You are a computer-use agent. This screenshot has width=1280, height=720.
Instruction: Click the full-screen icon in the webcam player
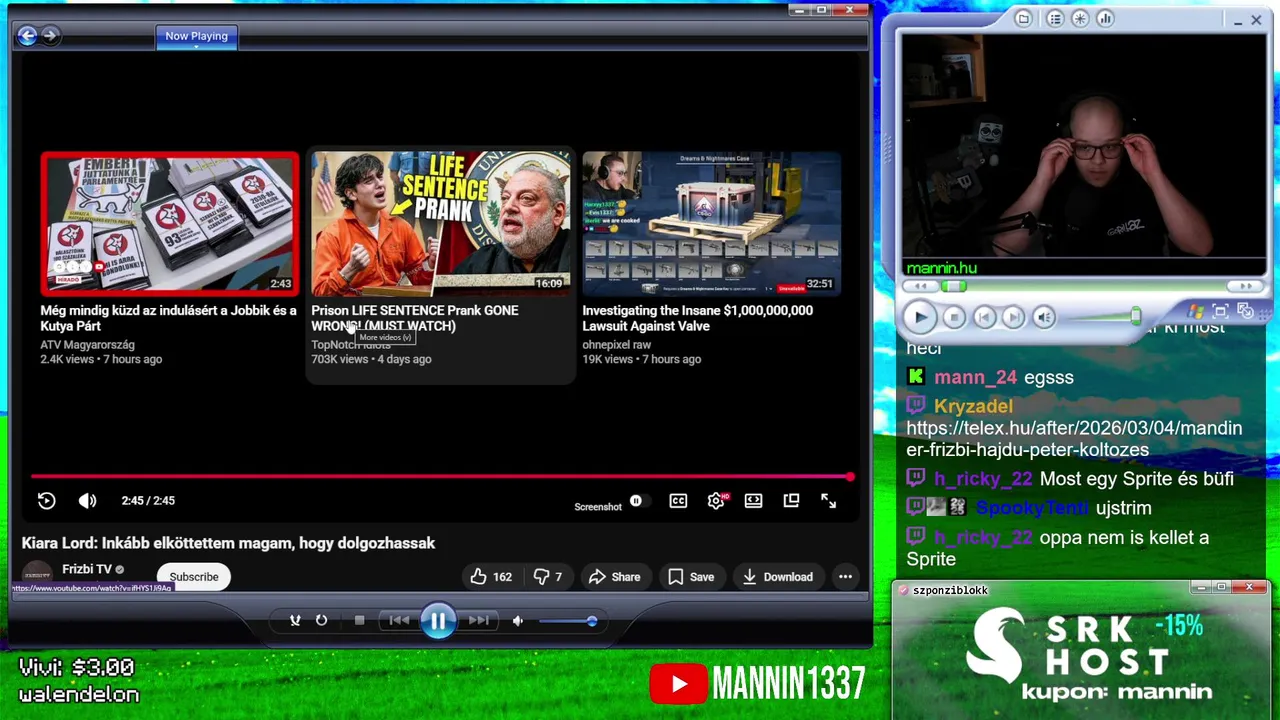pyautogui.click(x=1220, y=311)
